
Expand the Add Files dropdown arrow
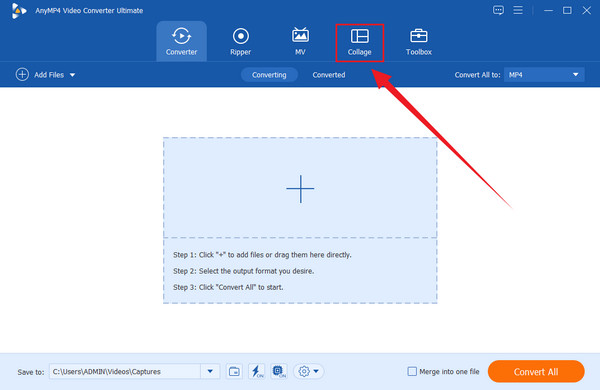[x=72, y=75]
